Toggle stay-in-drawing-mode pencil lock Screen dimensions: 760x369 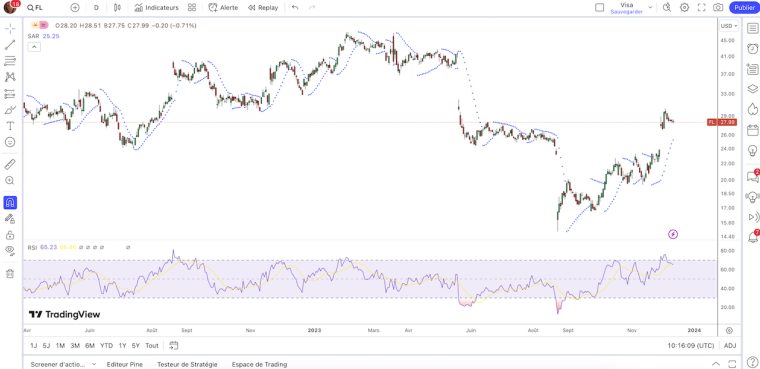[10, 219]
